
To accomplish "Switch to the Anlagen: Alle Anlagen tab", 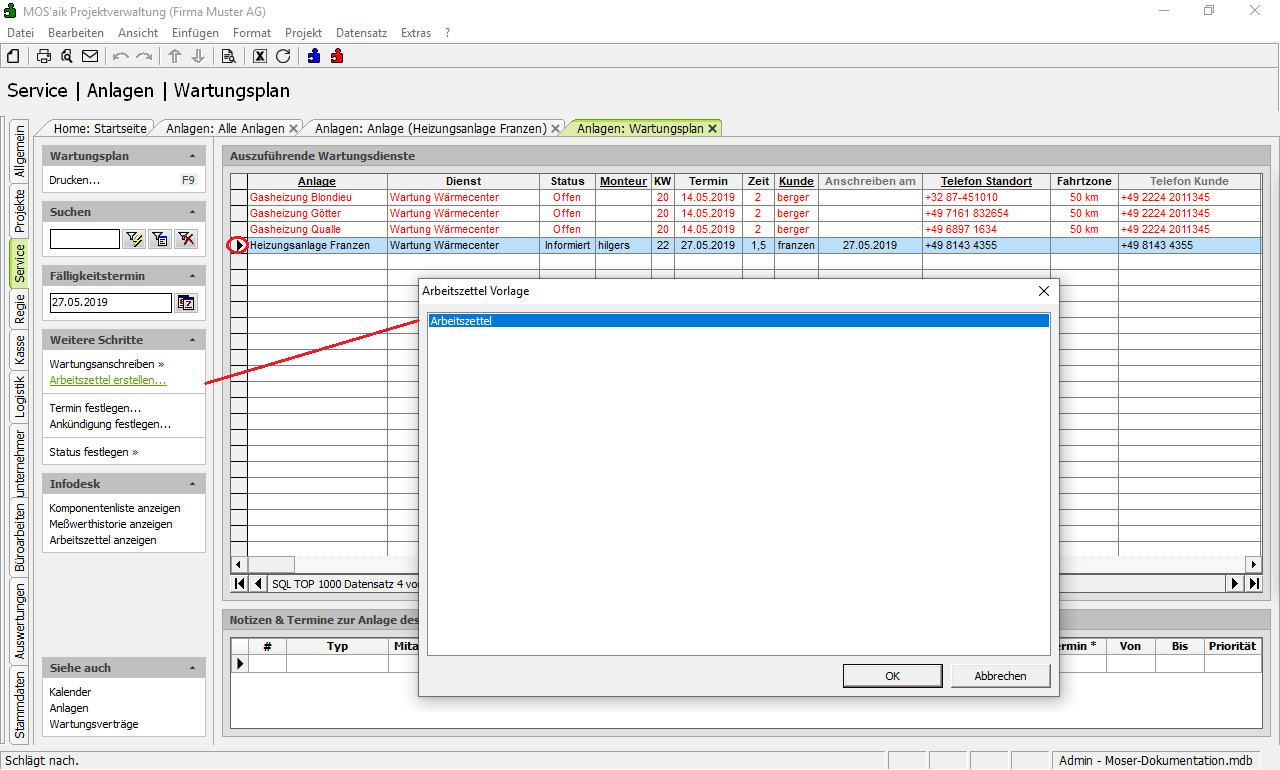I will pyautogui.click(x=225, y=128).
